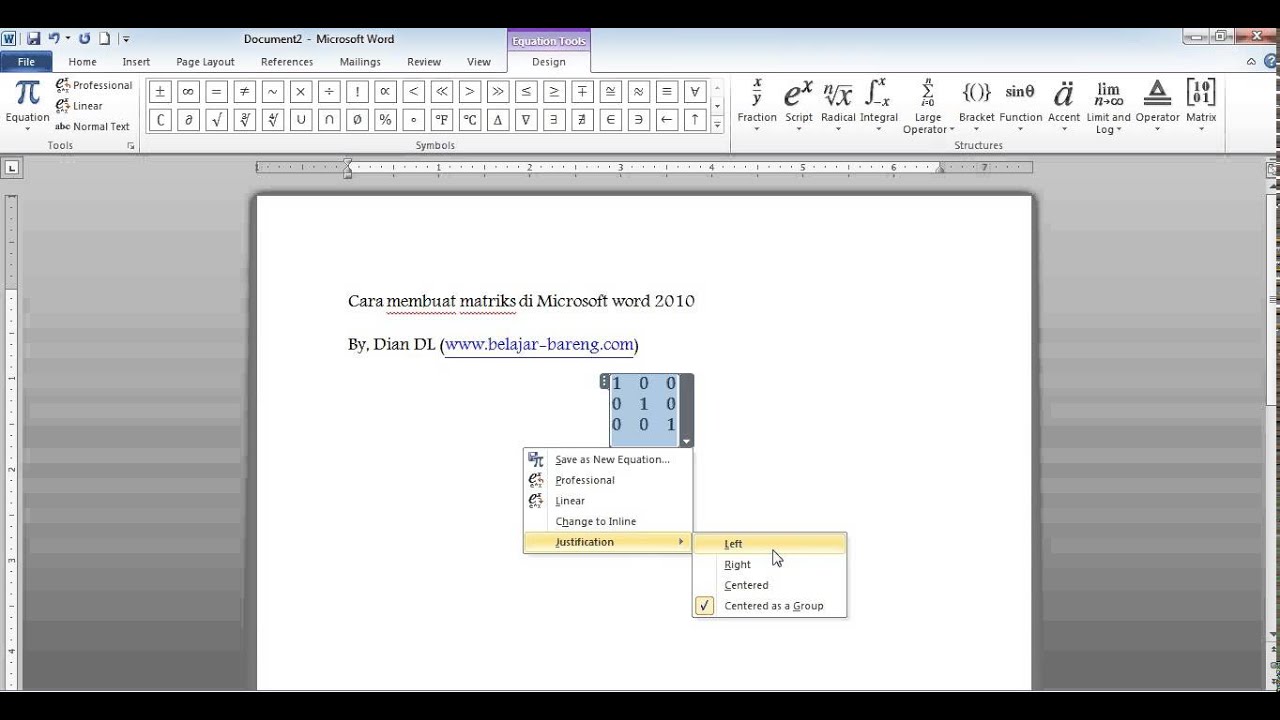Toggle Normal Text in Tools group
Image resolution: width=1280 pixels, height=720 pixels.
(93, 126)
